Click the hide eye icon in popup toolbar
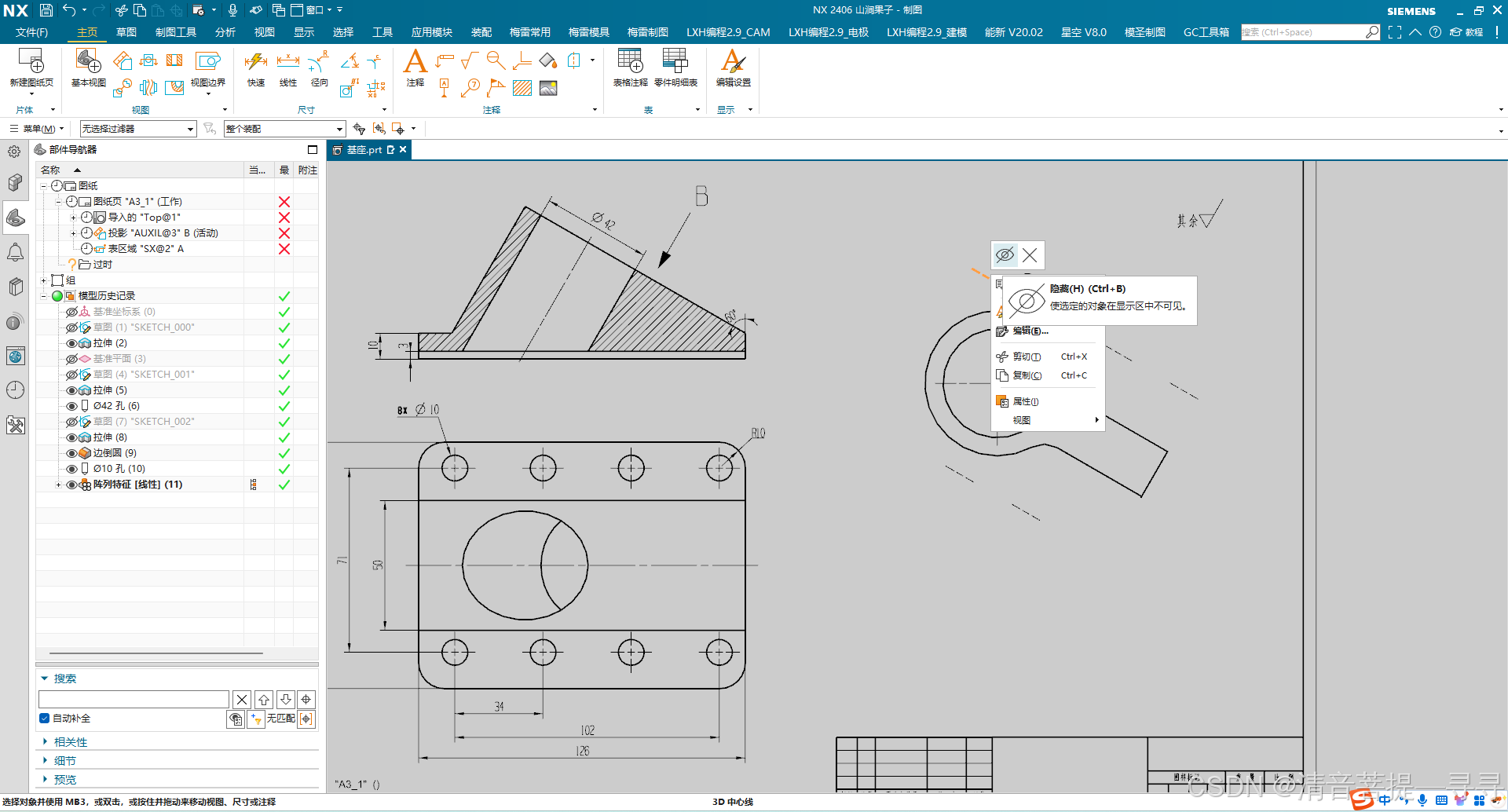1508x812 pixels. 1005,255
